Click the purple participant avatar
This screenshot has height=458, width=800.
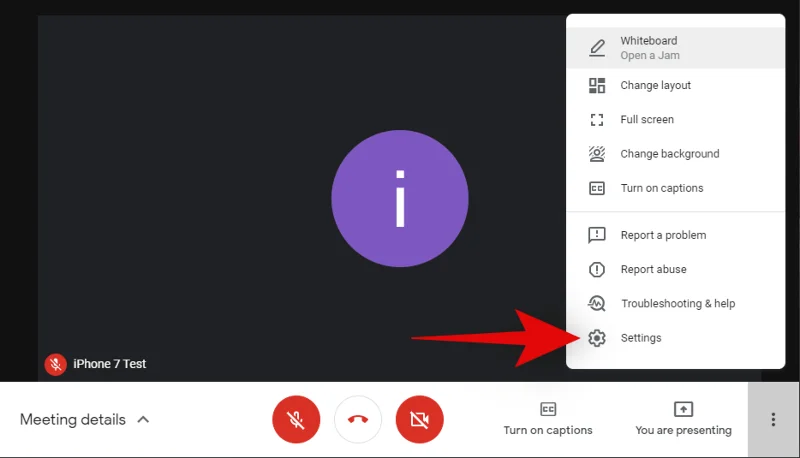pos(400,198)
